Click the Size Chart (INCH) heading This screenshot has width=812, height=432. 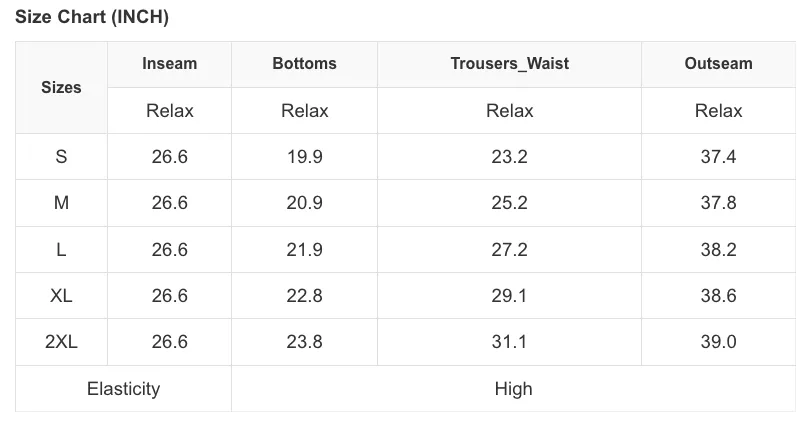tap(92, 17)
